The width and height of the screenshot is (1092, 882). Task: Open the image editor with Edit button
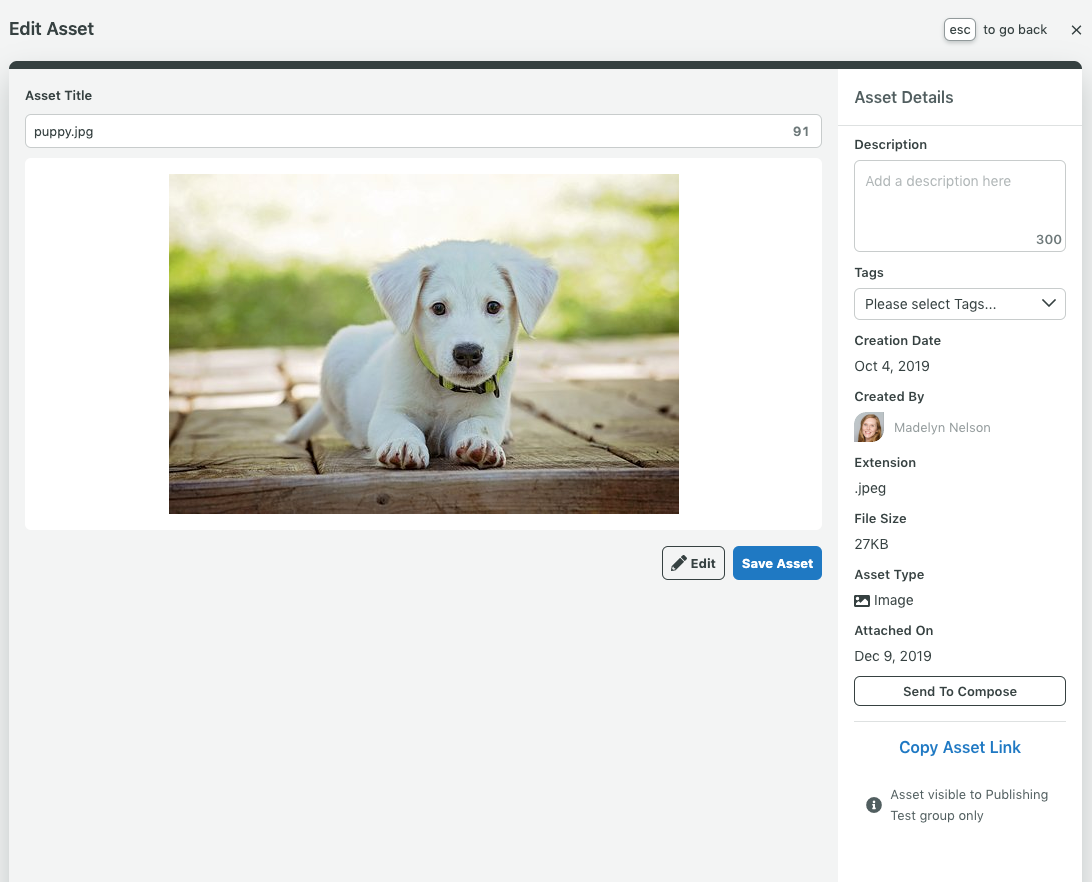(x=693, y=563)
